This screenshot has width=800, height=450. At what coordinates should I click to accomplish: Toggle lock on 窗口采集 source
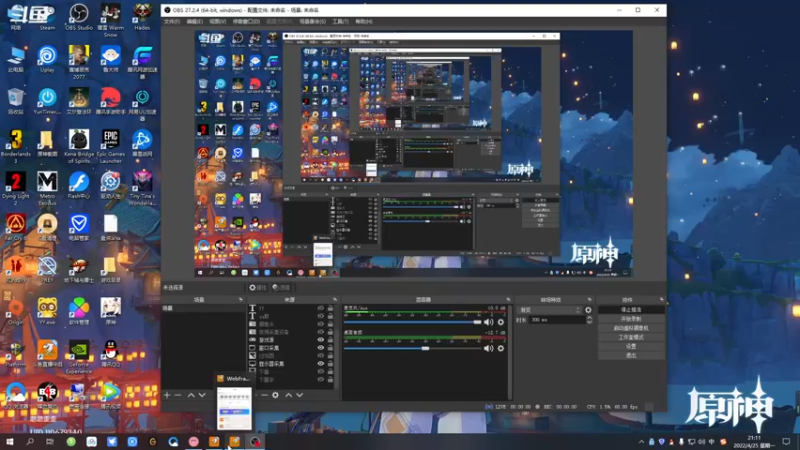click(330, 348)
